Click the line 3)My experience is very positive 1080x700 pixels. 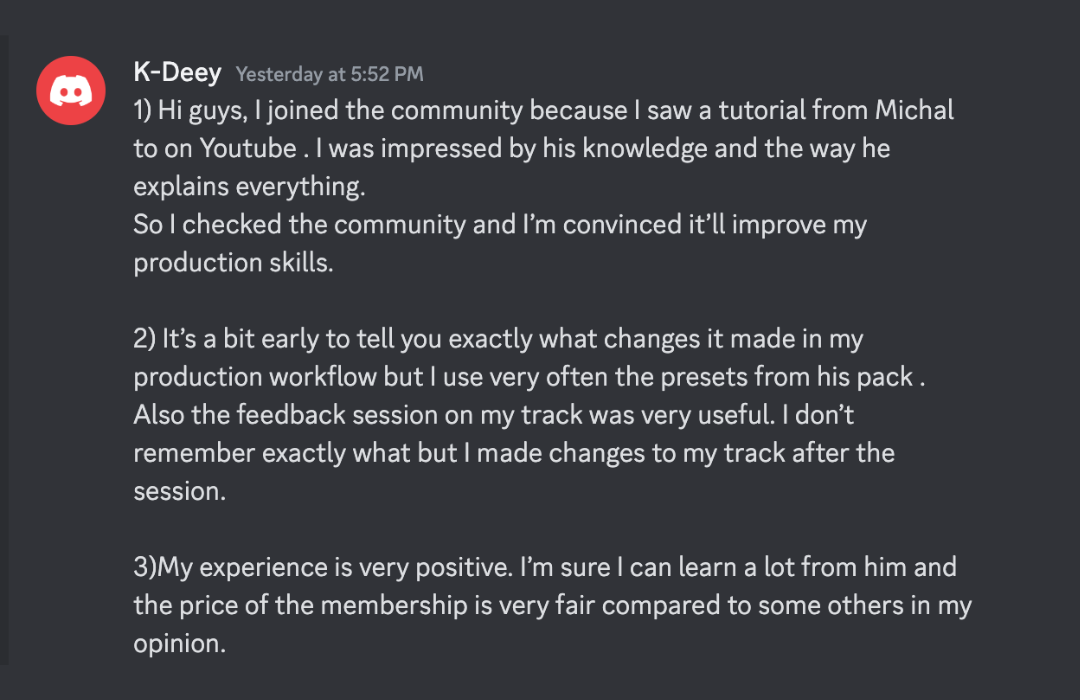click(x=545, y=568)
